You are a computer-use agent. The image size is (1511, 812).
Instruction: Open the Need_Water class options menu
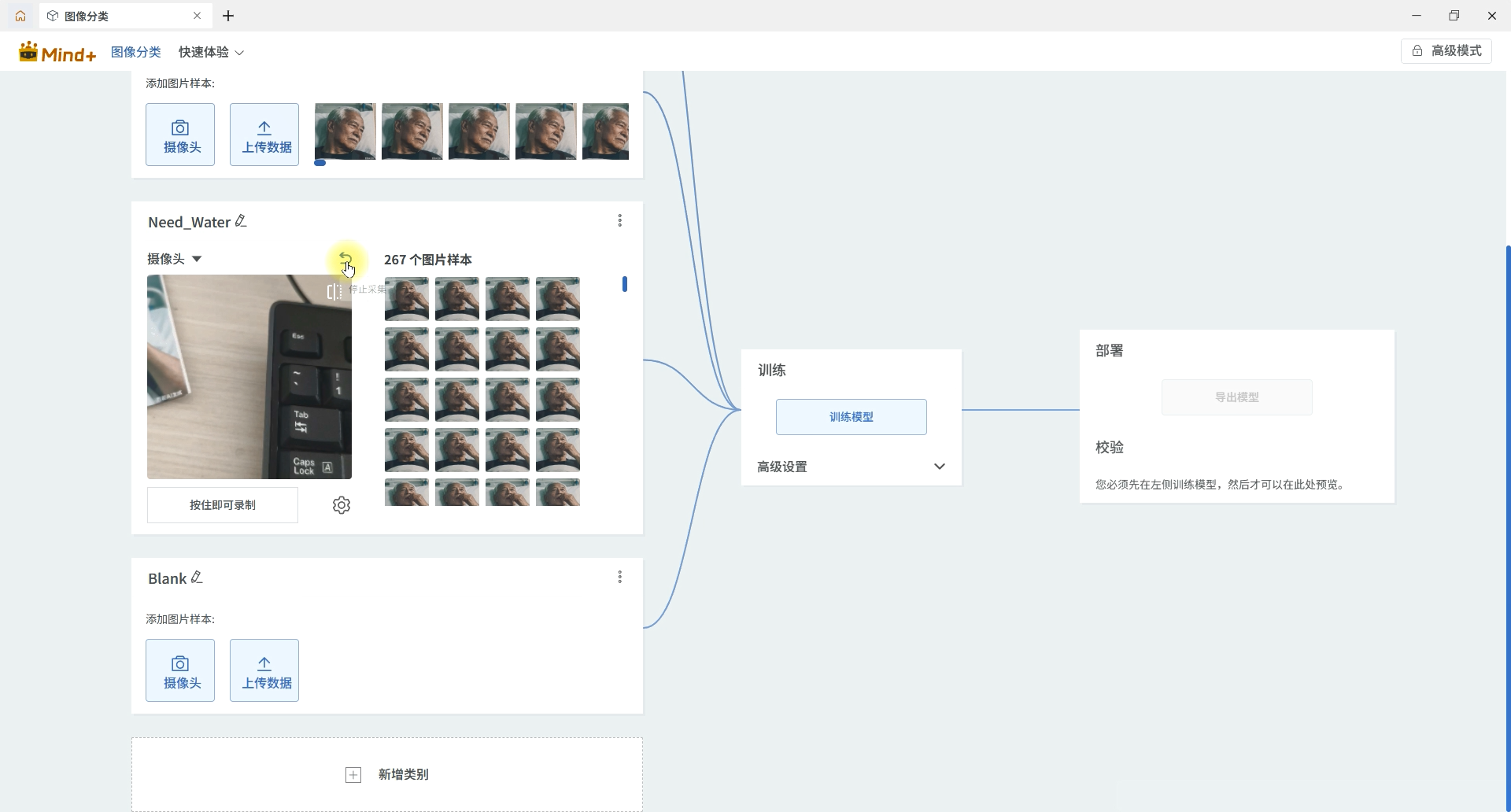pos(620,221)
